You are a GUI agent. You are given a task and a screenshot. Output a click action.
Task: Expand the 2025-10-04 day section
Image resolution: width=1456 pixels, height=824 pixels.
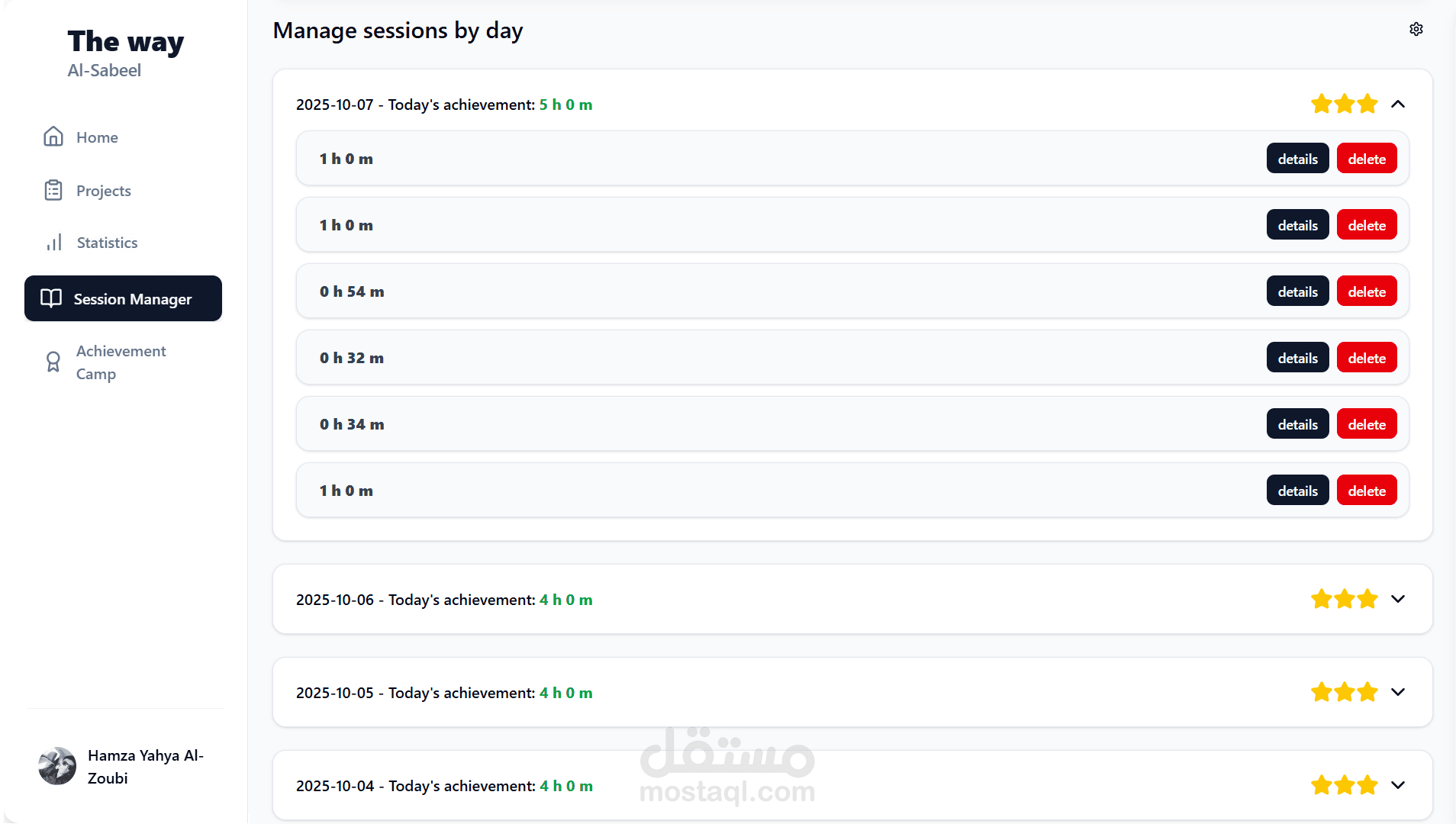pos(1398,785)
